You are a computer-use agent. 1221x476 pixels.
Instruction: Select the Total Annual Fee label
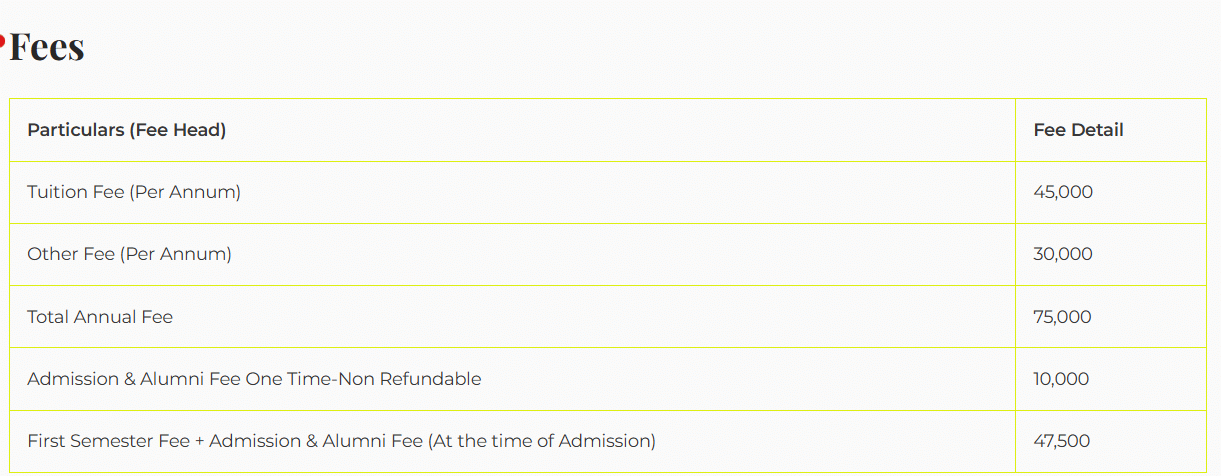point(100,317)
